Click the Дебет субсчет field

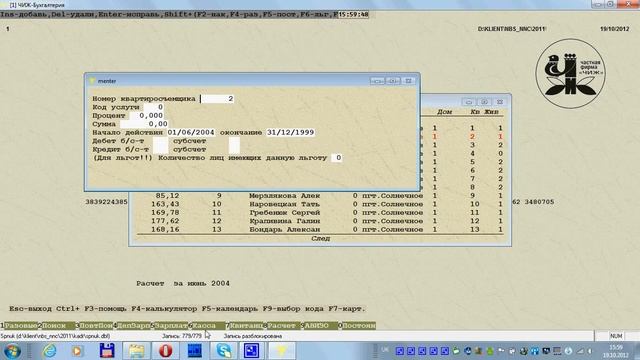point(234,141)
